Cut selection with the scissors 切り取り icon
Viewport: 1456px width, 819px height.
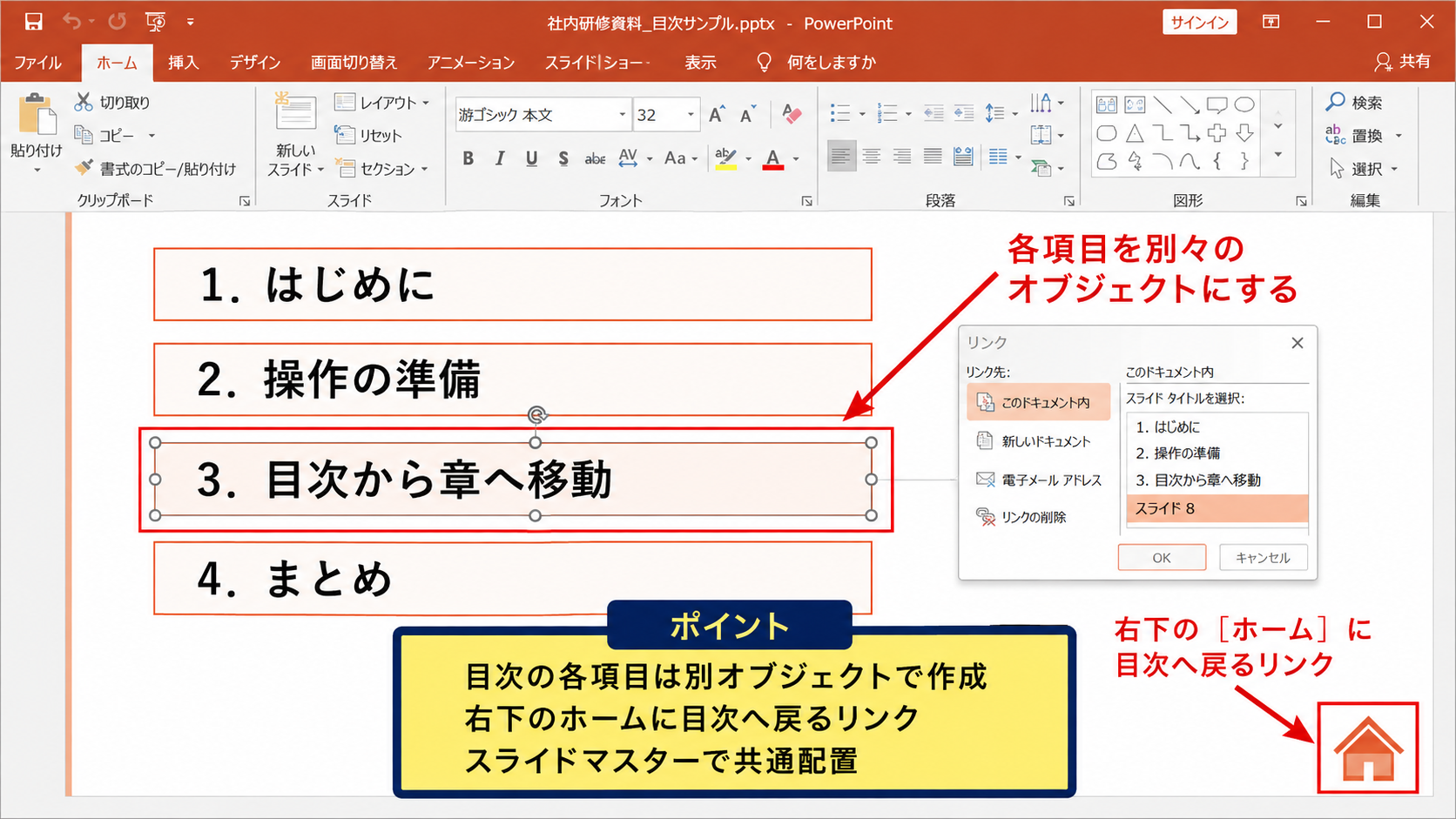(x=84, y=102)
